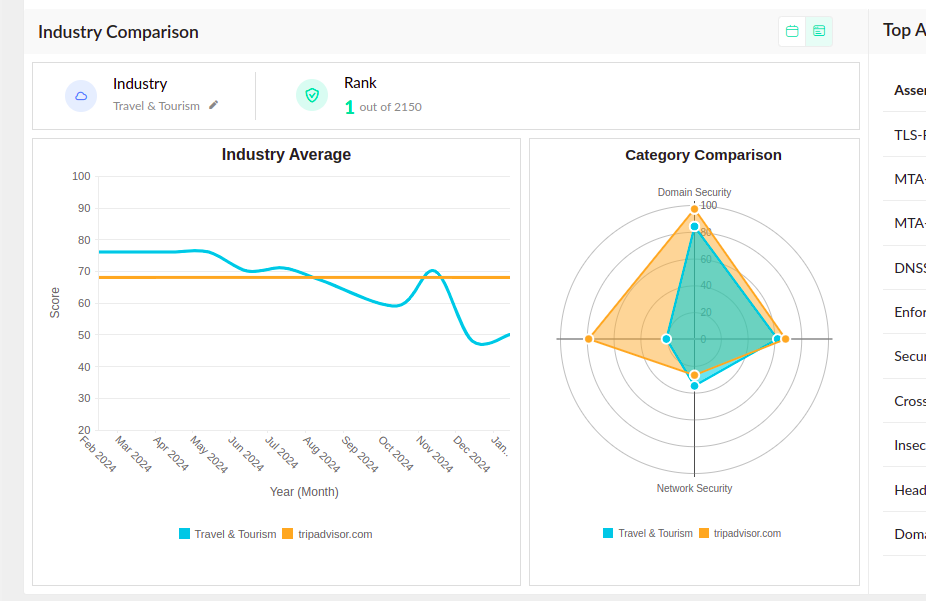Select the row starting with Cross
Screen dimensions: 926x601
pos(909,401)
